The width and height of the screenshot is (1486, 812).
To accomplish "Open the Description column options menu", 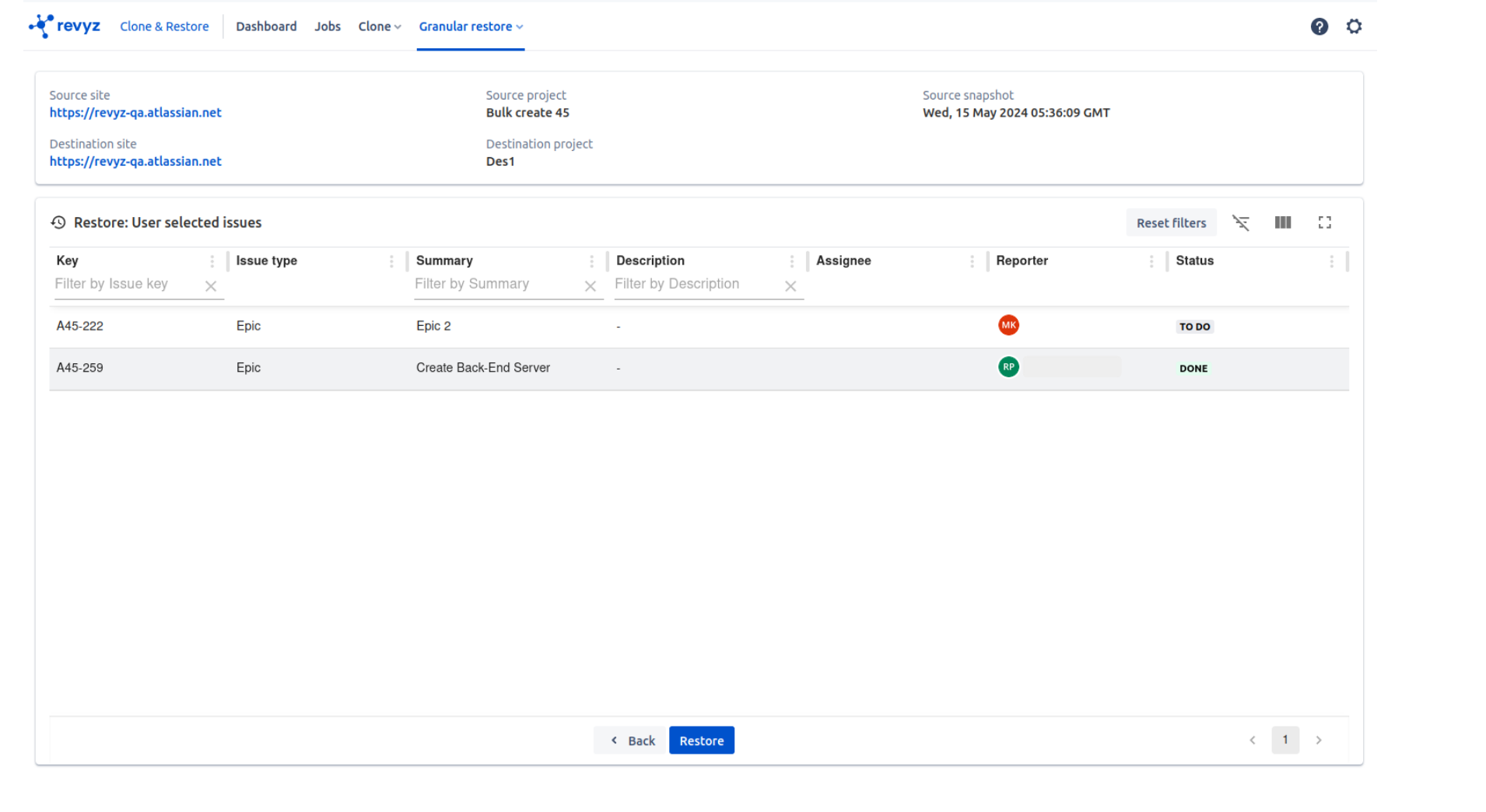I will point(792,261).
